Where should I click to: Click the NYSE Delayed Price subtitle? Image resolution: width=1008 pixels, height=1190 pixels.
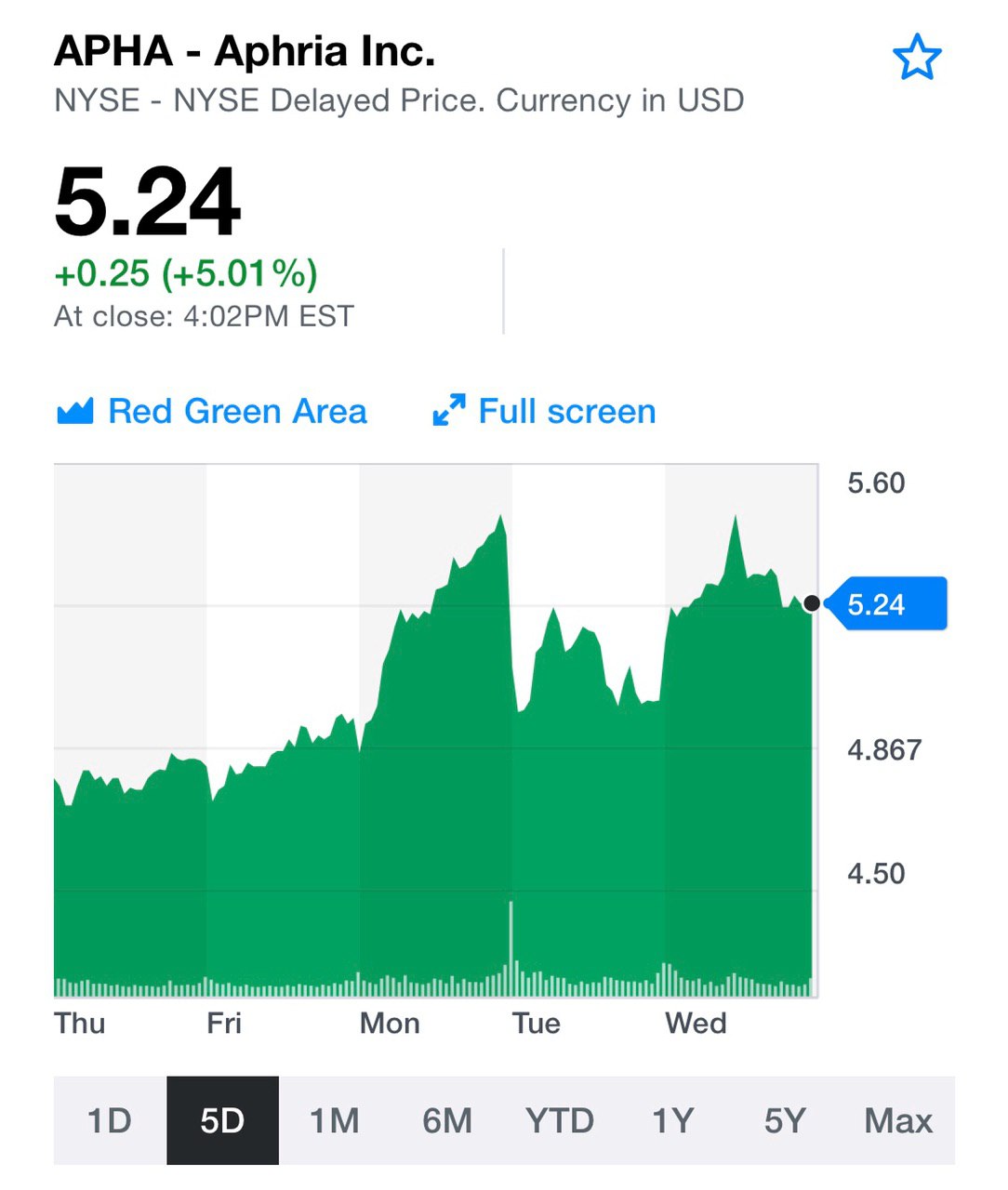pos(399,100)
